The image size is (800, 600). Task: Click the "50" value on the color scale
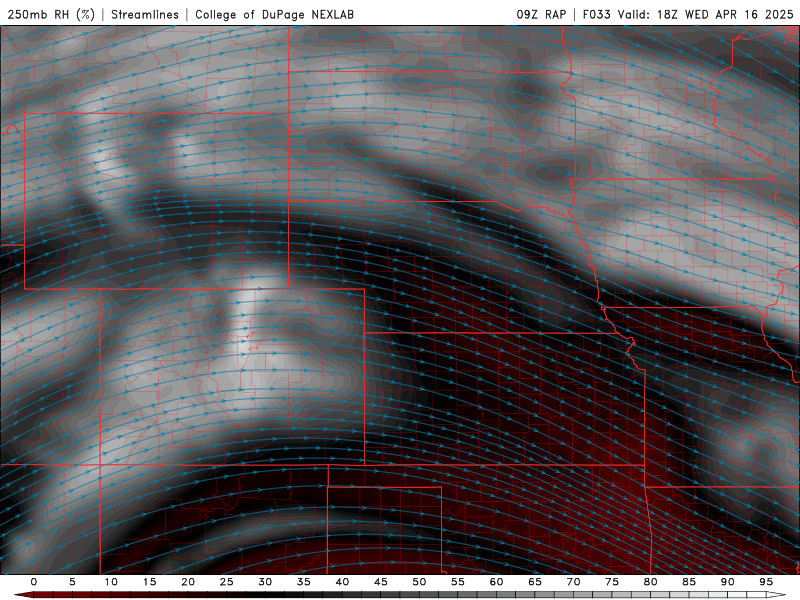[x=419, y=582]
